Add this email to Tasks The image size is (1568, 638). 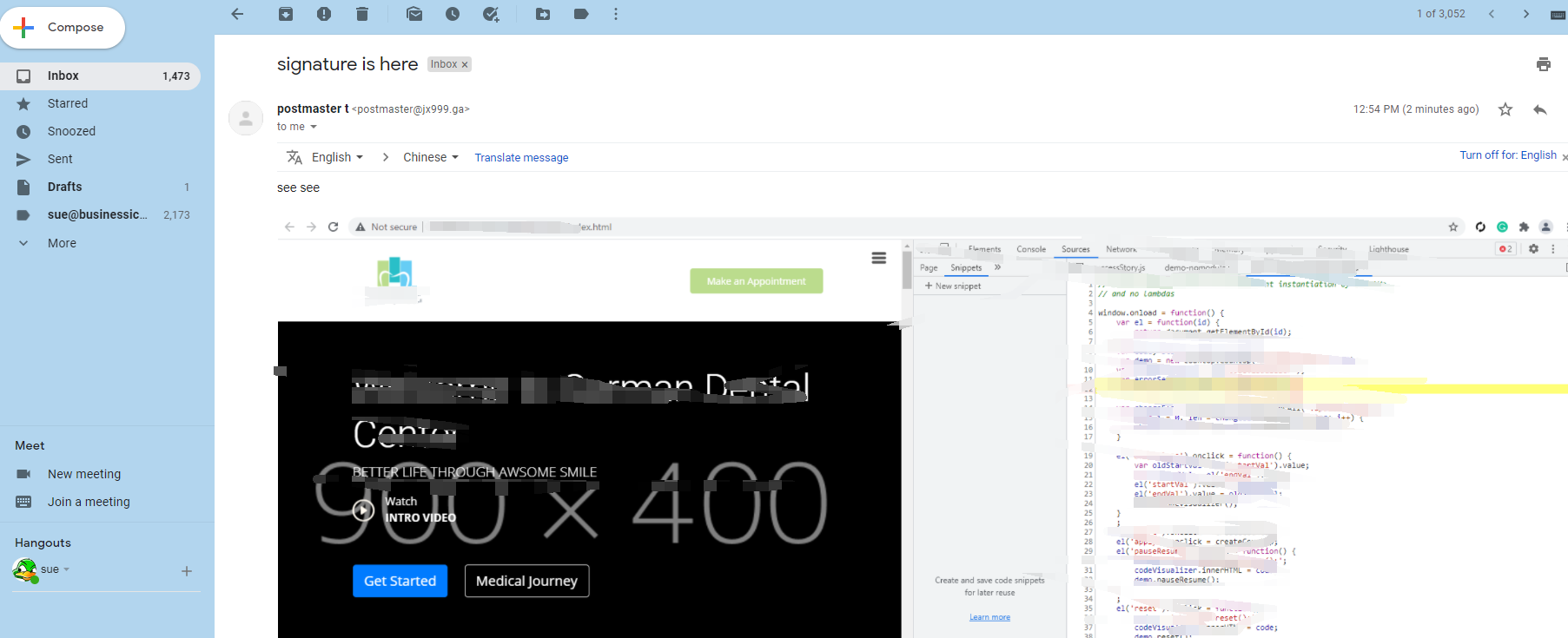coord(491,14)
